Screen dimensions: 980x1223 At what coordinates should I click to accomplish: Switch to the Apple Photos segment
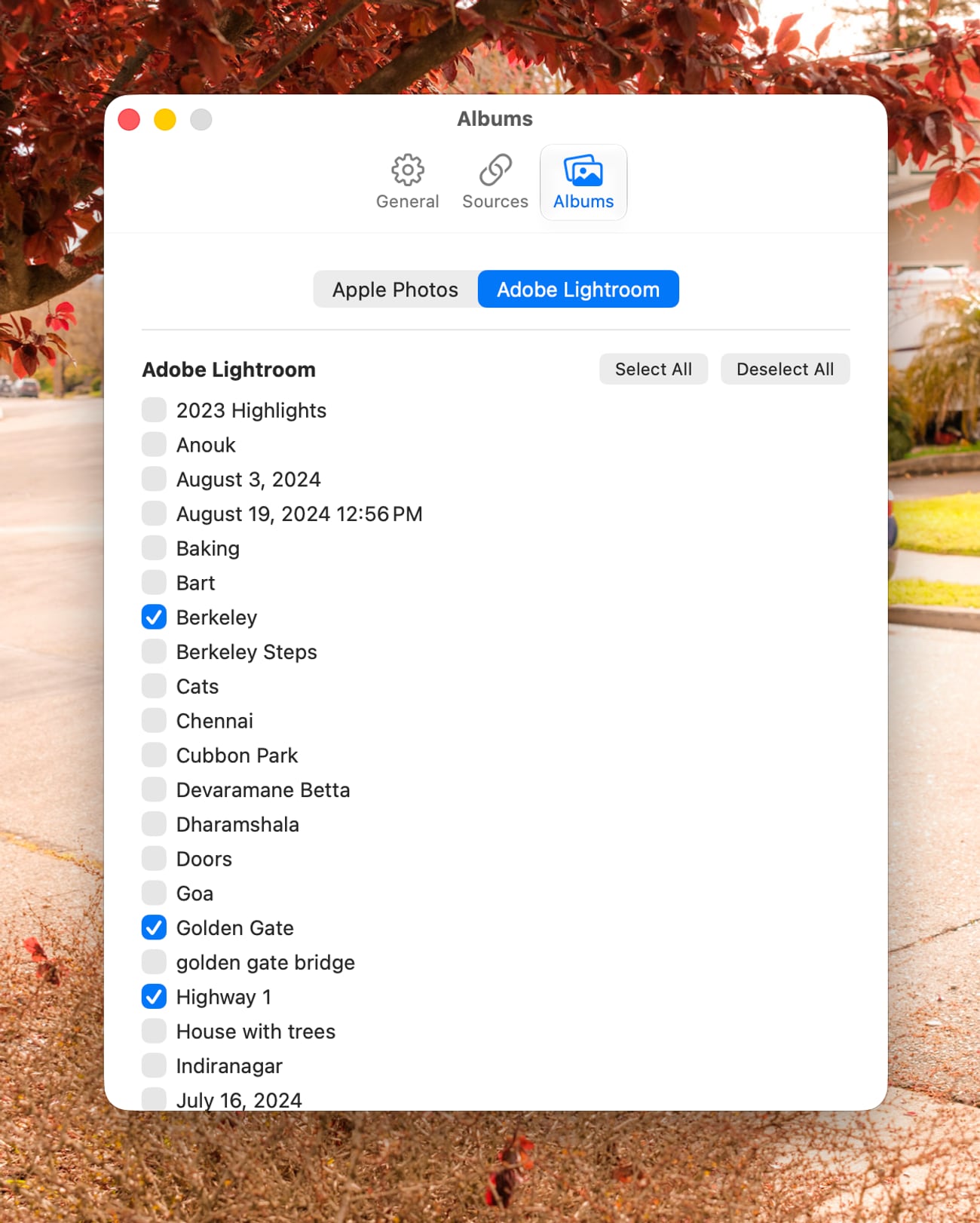tap(395, 290)
